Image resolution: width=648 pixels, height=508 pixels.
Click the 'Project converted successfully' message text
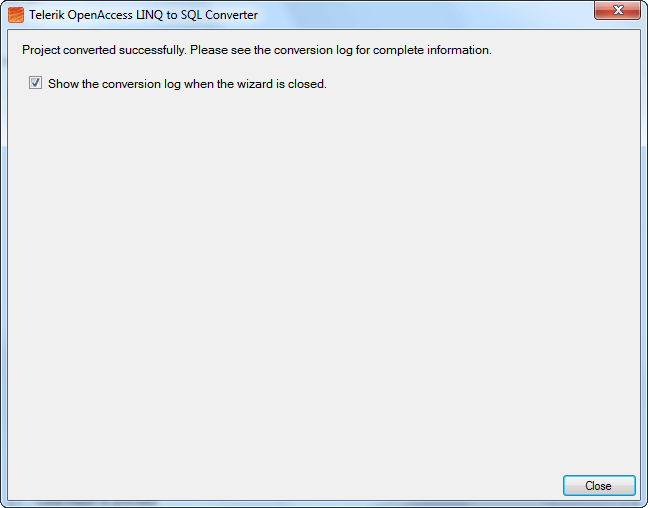pos(104,50)
